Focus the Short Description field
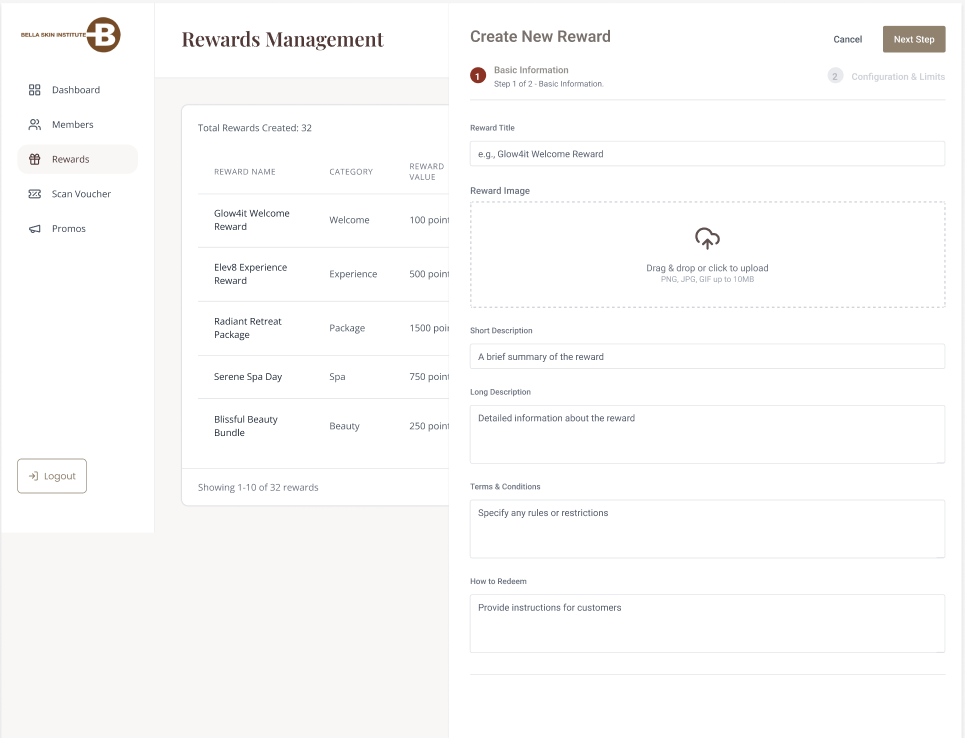 tap(707, 356)
